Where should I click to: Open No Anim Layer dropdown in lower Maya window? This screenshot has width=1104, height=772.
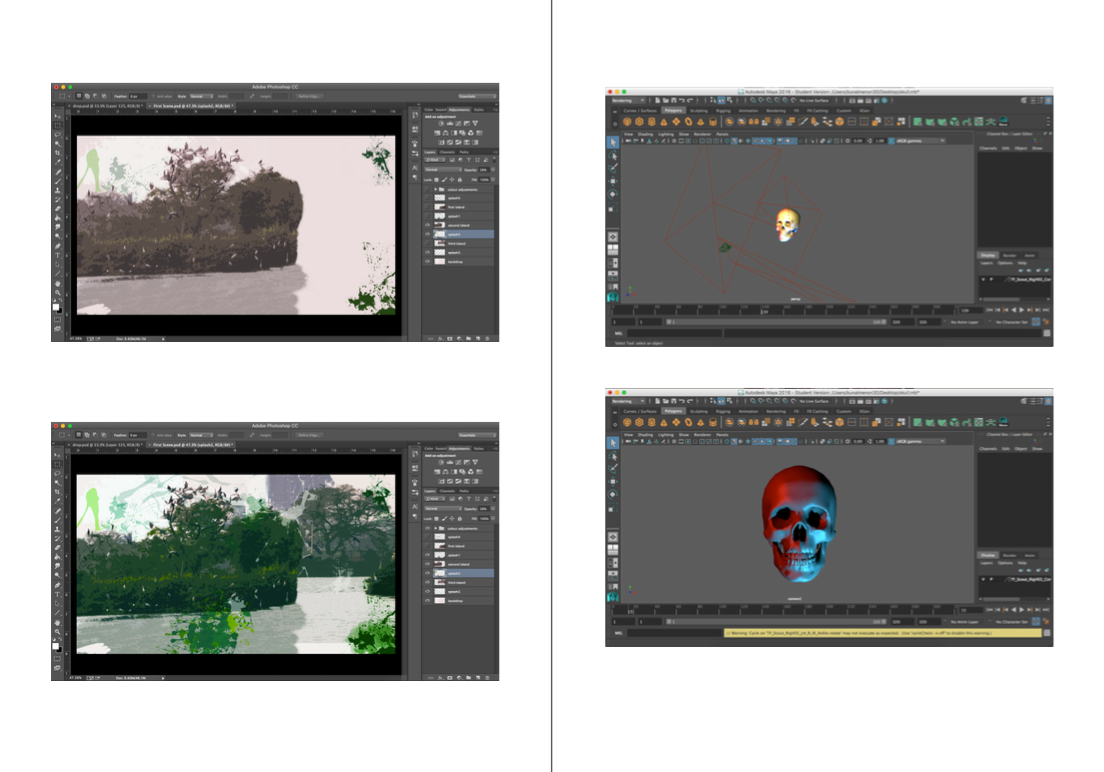[x=965, y=623]
